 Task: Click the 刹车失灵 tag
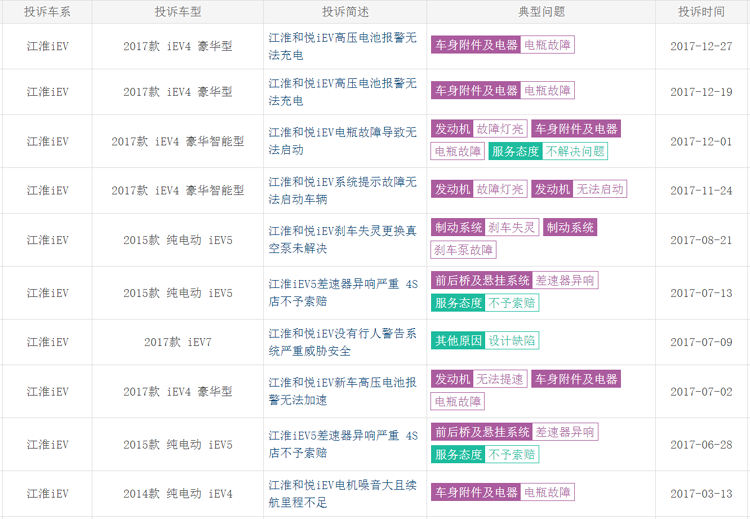512,227
